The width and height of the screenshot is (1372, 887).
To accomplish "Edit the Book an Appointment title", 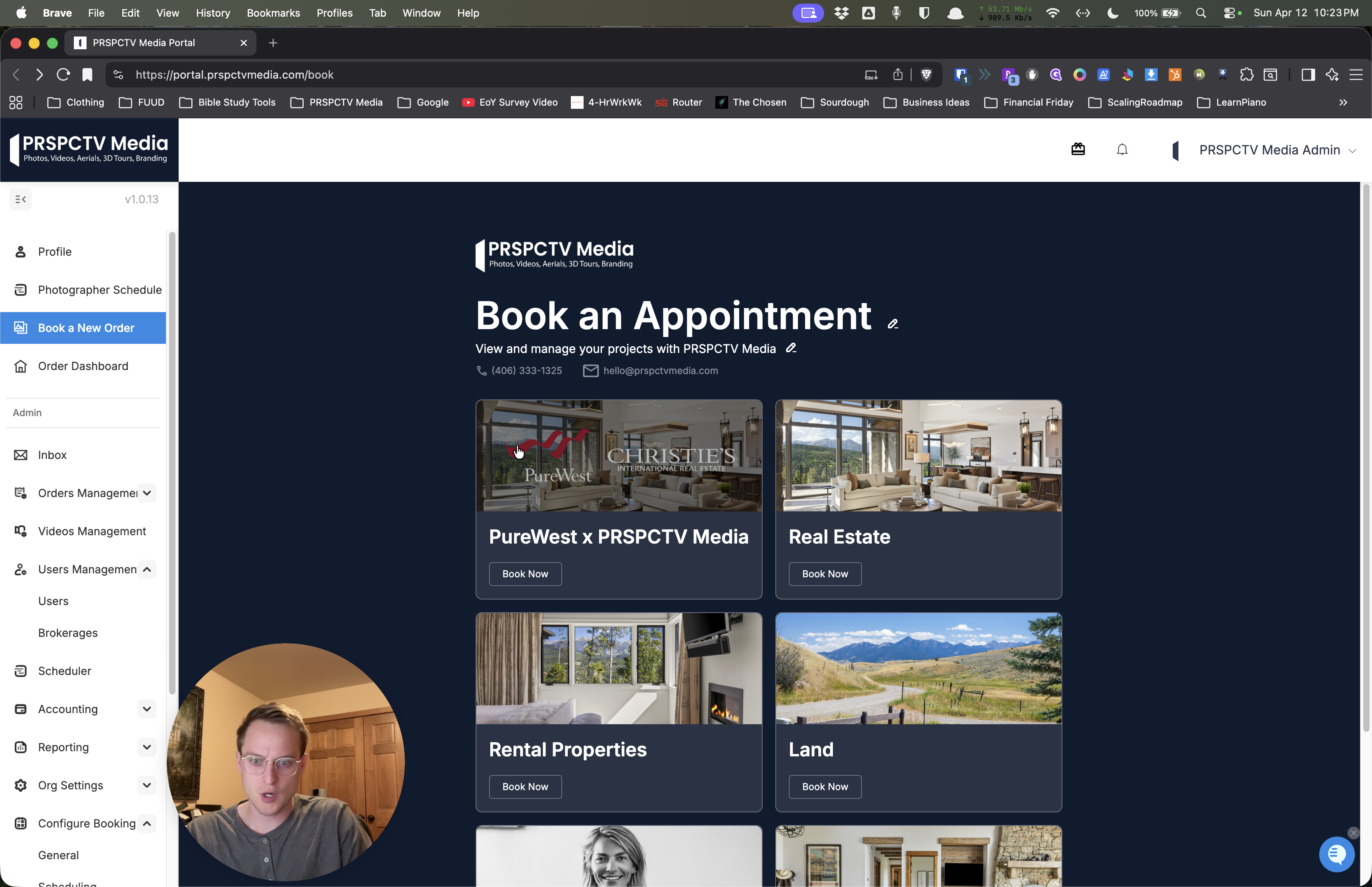I will pos(893,324).
